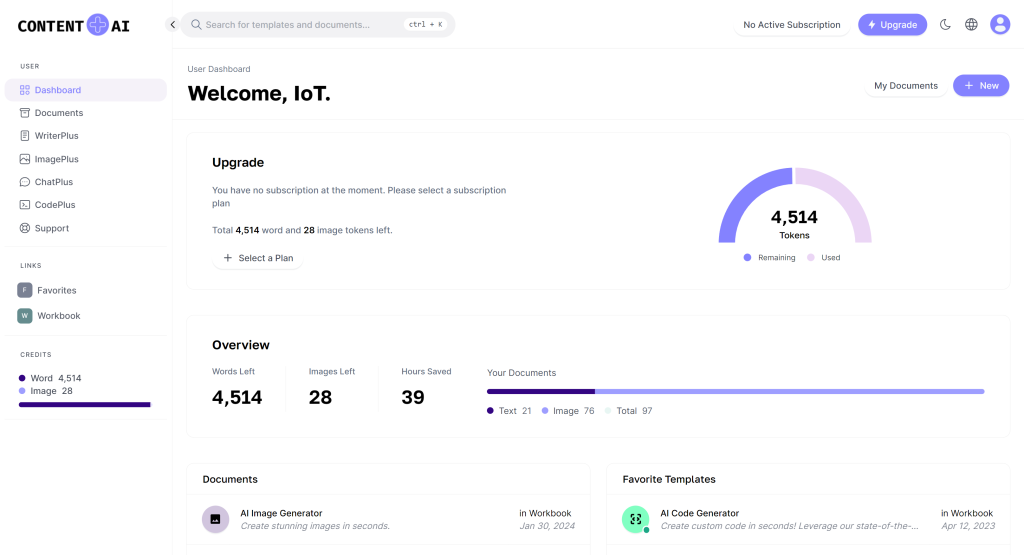Click the AI Code Generator template icon

click(635, 519)
